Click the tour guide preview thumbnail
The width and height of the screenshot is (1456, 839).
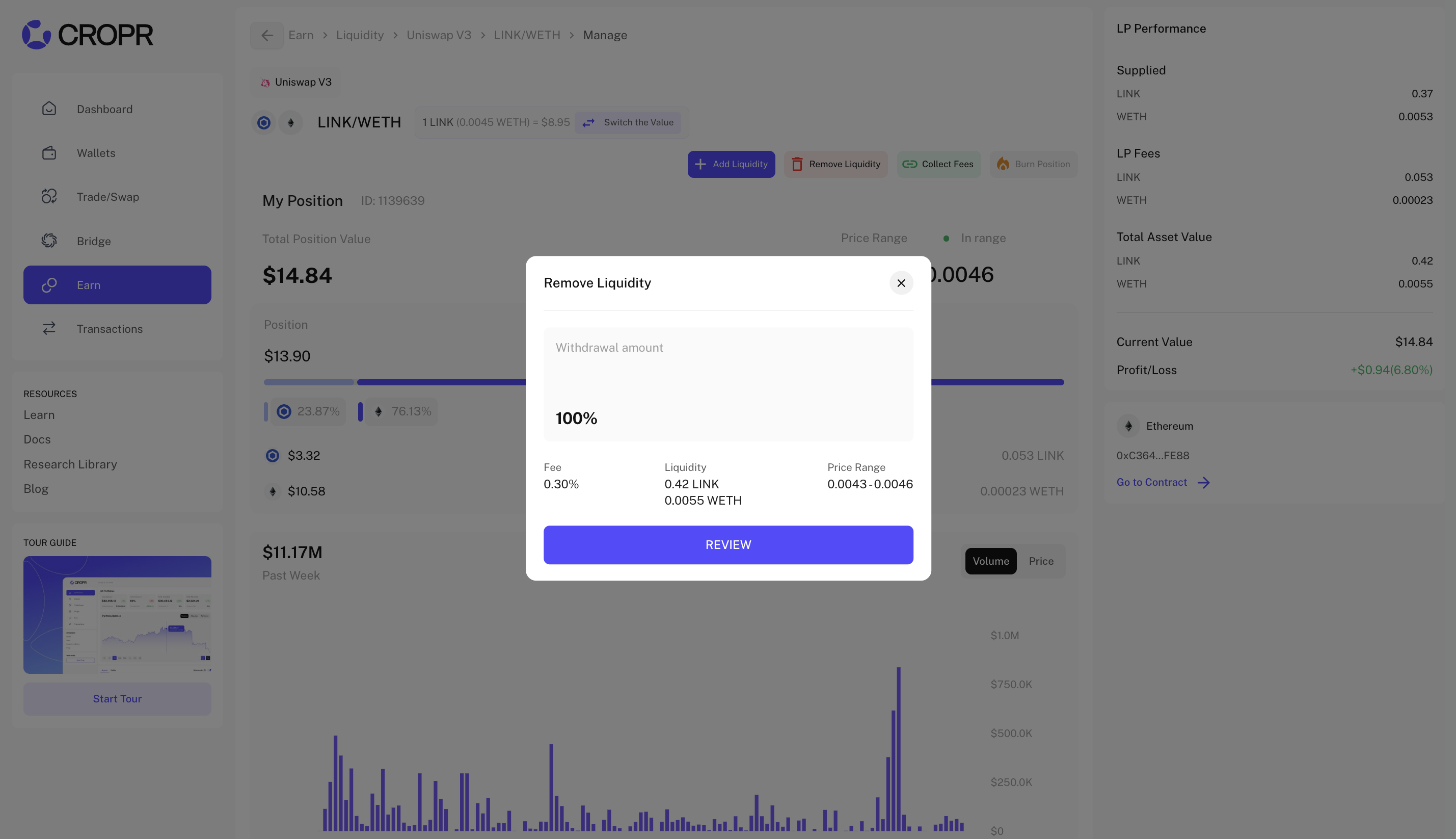[117, 615]
